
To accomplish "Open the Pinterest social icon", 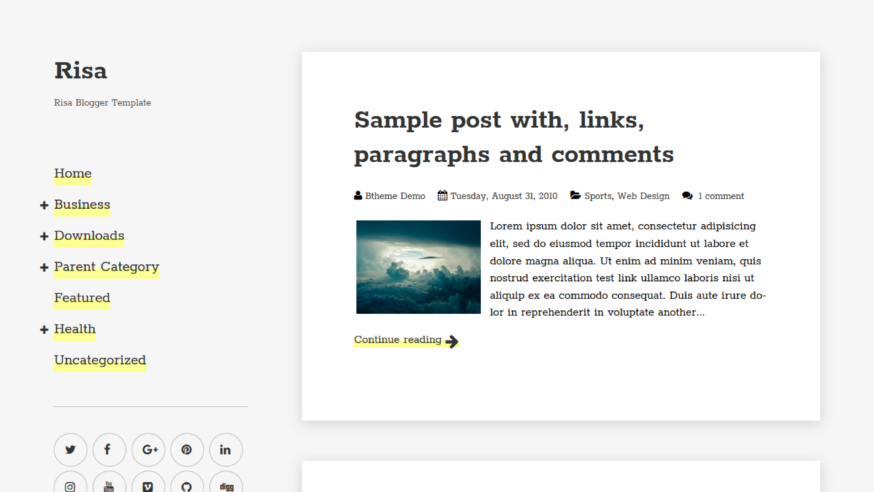I will [187, 450].
